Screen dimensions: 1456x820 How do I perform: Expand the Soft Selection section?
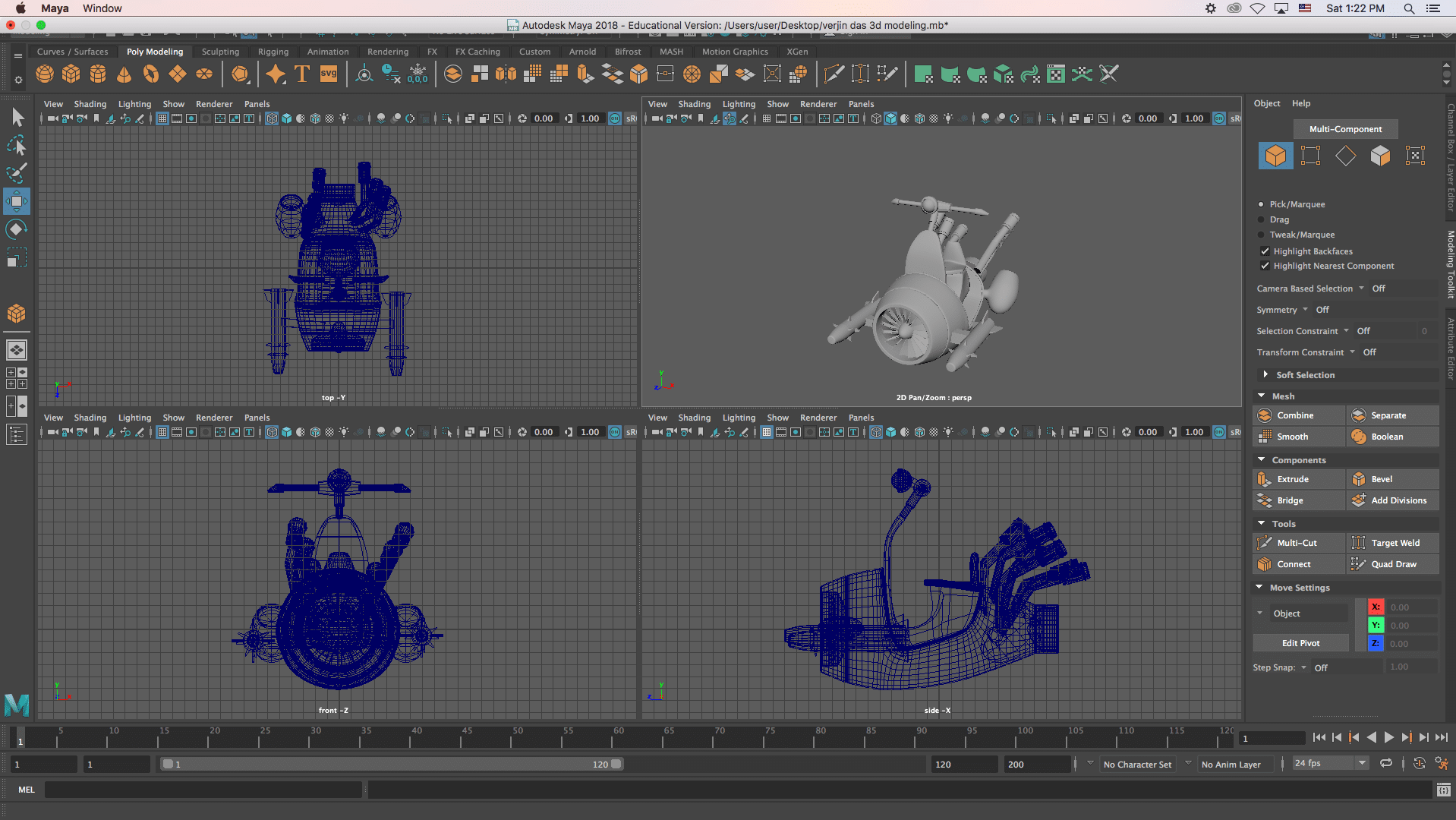coord(1266,374)
